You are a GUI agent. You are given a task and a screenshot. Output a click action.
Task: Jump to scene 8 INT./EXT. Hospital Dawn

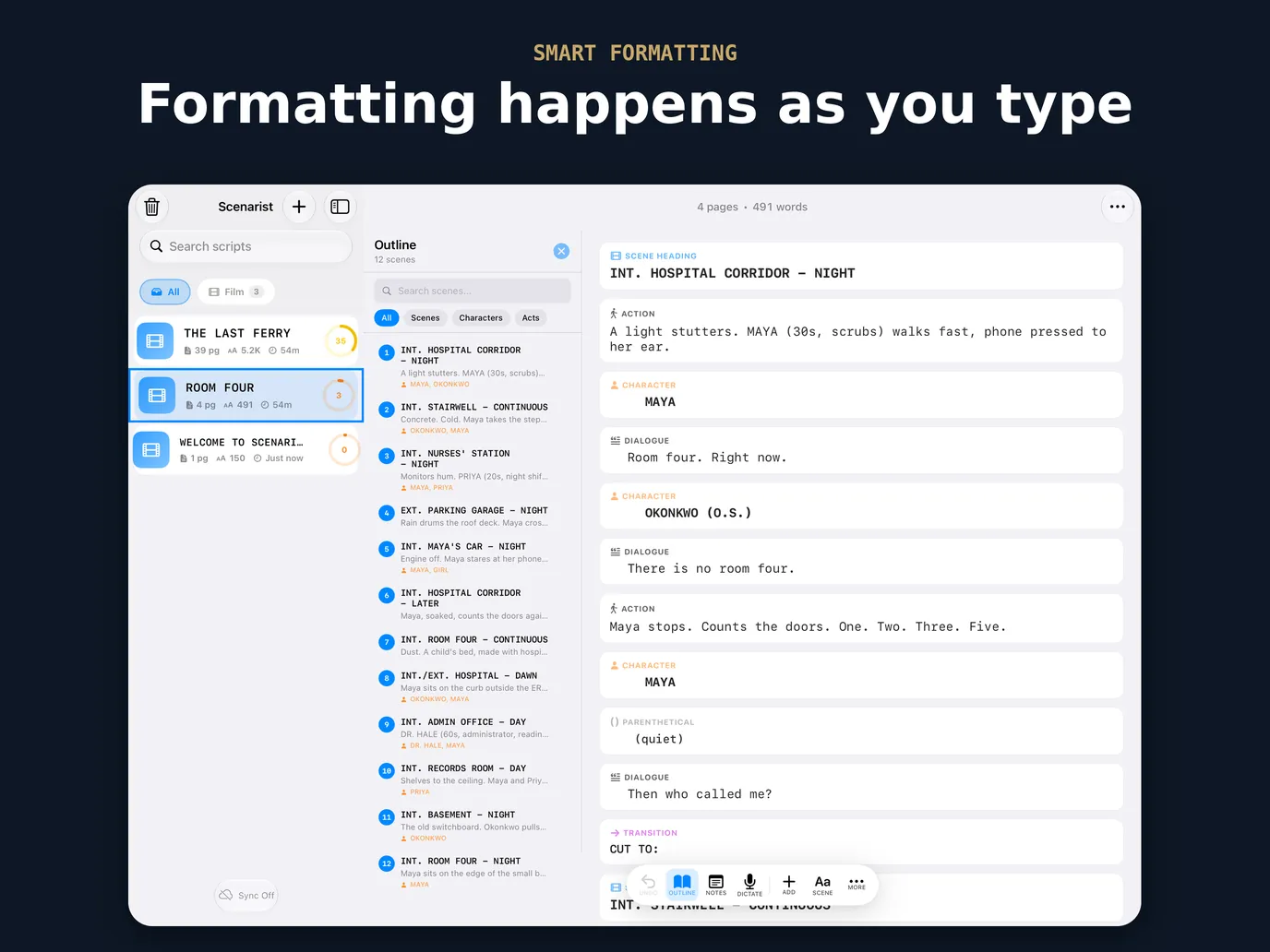click(x=473, y=686)
